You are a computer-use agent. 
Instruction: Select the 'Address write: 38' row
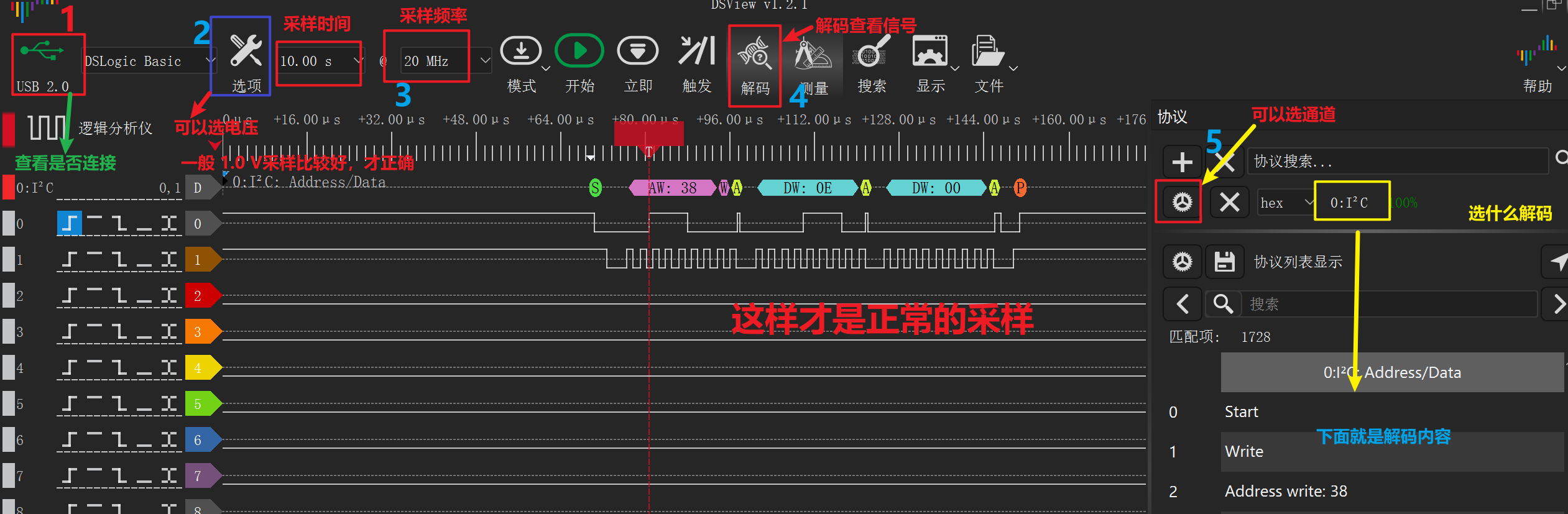pyautogui.click(x=1392, y=491)
